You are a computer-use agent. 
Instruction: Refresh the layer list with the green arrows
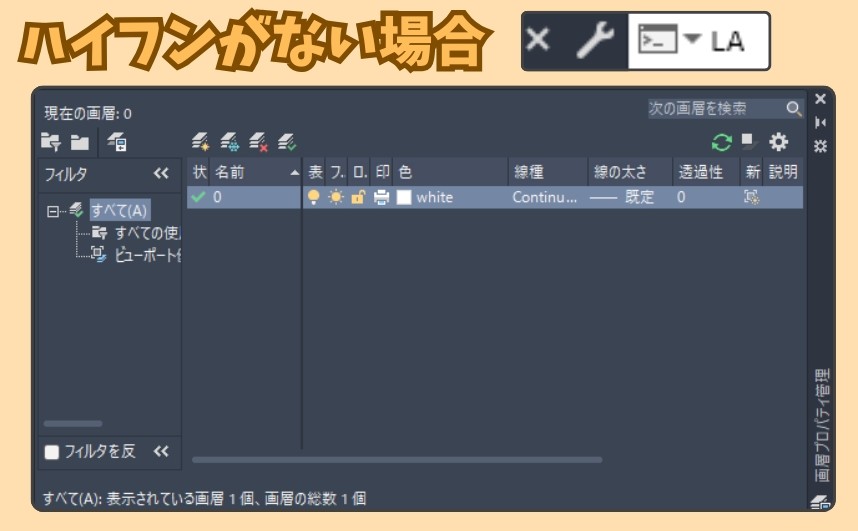[722, 142]
